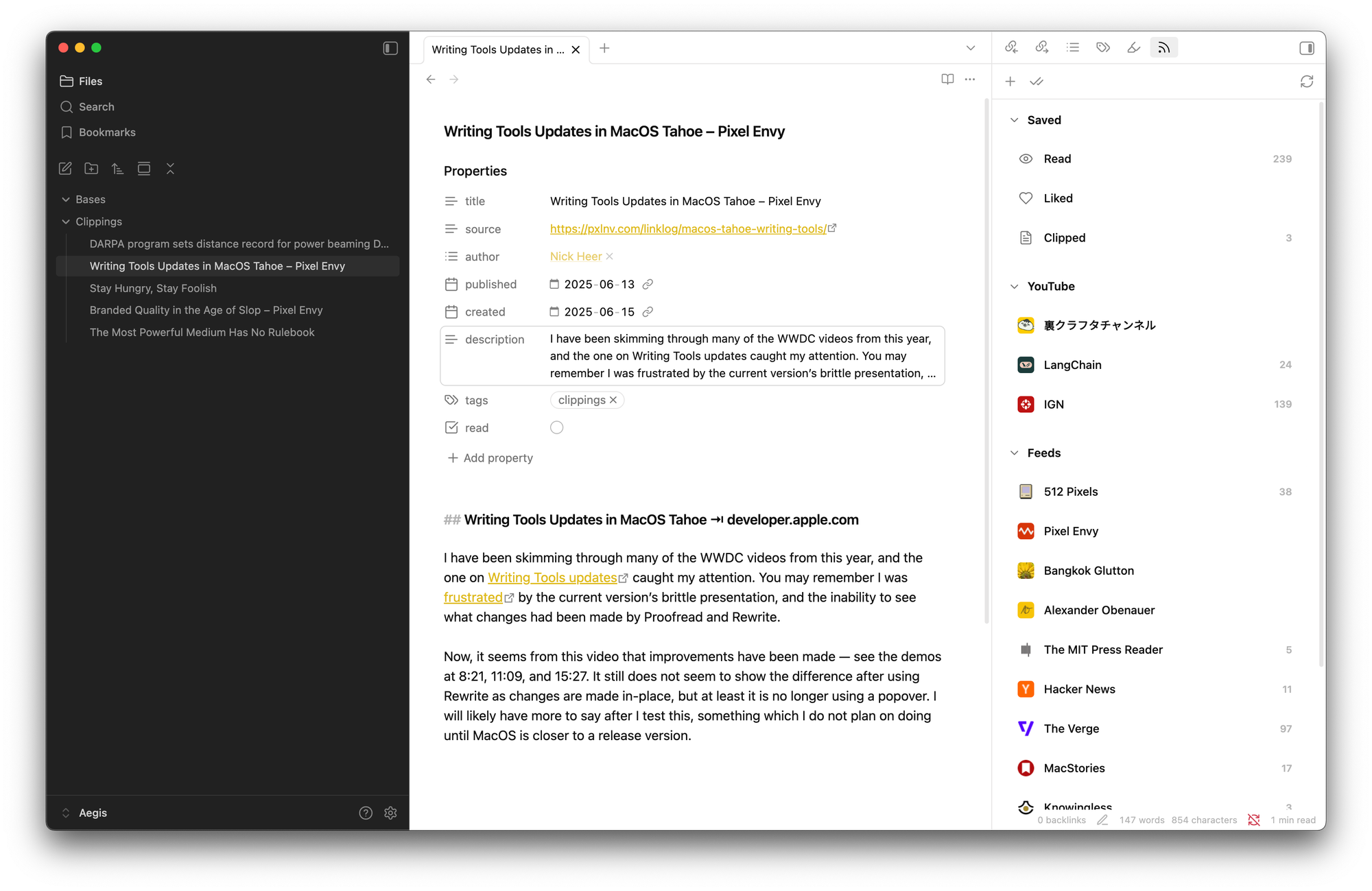Open the tab list dropdown chevron
Image resolution: width=1372 pixels, height=891 pixels.
click(x=970, y=48)
